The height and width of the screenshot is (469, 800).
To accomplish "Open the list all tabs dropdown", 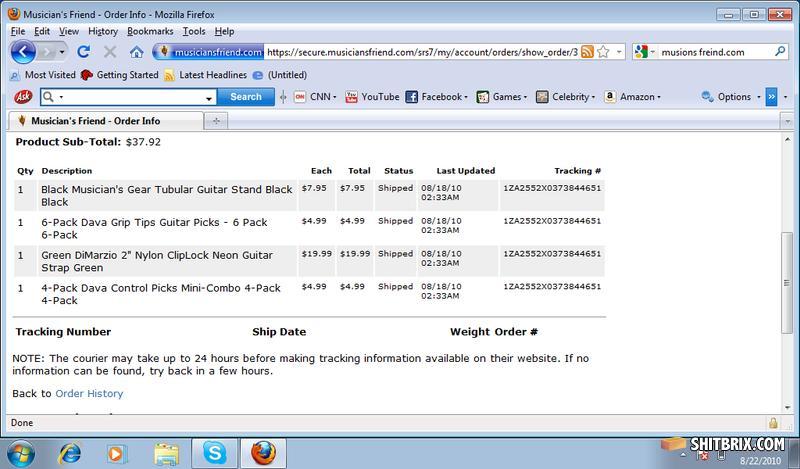I will [787, 121].
